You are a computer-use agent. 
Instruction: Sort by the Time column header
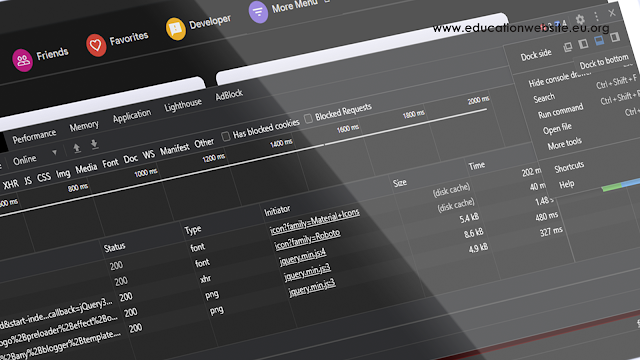(477, 165)
